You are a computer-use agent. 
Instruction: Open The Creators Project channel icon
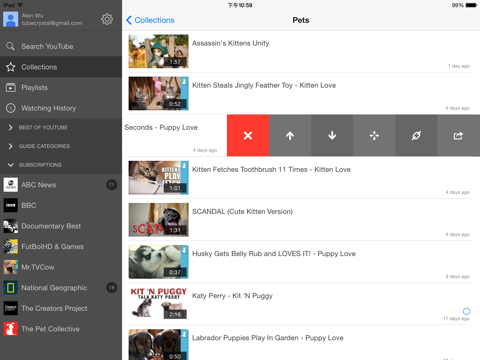[11, 308]
